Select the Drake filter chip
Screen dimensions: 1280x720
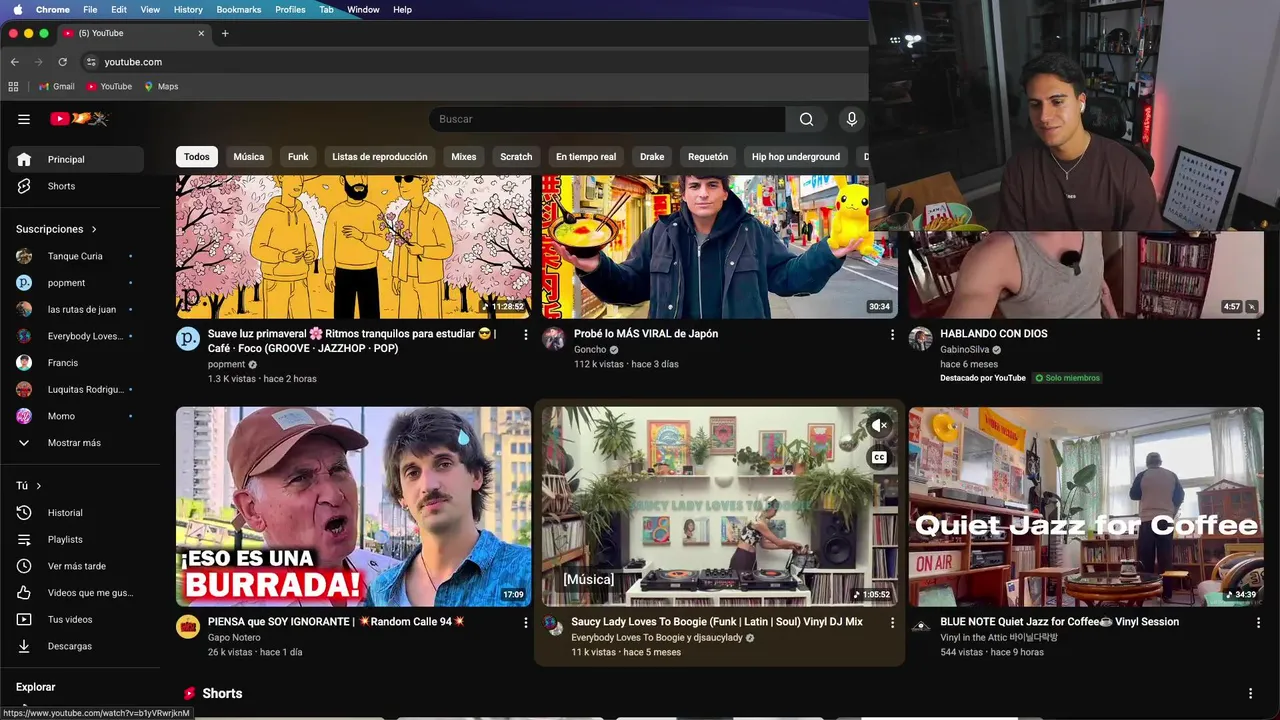(652, 157)
